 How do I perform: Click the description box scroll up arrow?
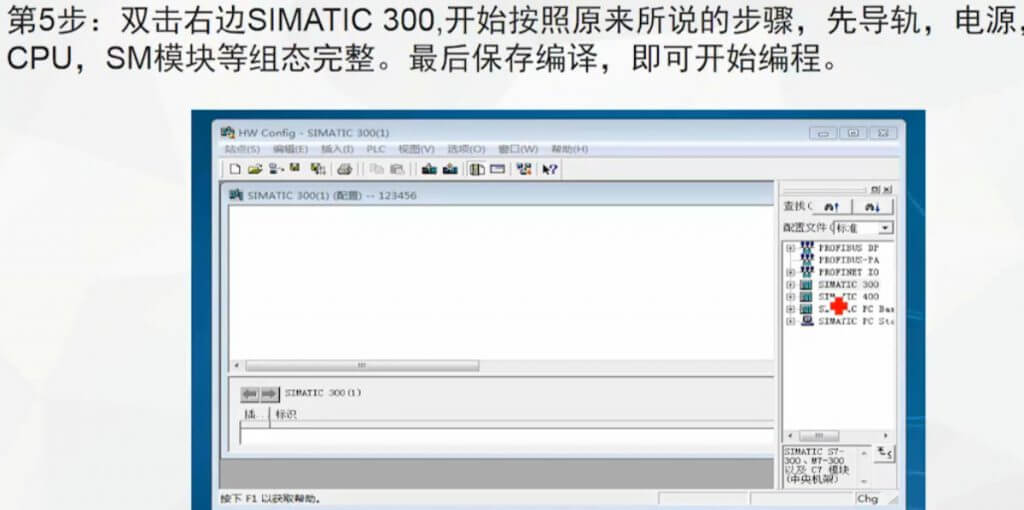tap(865, 451)
